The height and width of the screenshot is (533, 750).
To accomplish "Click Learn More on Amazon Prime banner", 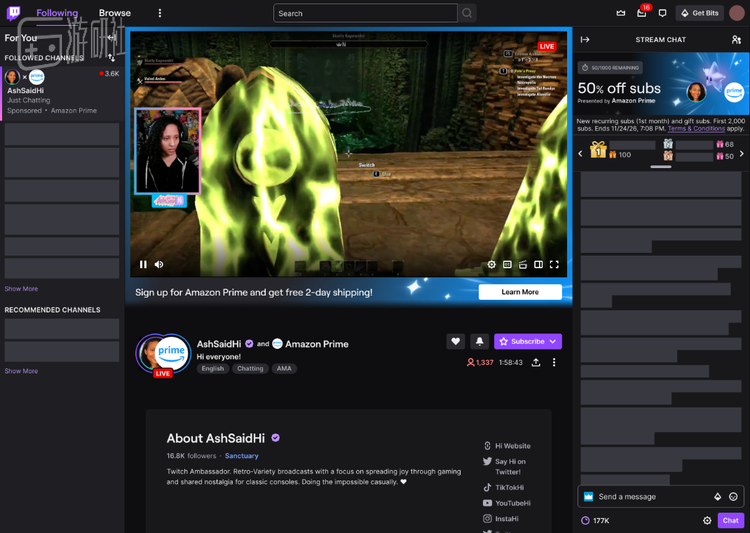I will pyautogui.click(x=520, y=292).
